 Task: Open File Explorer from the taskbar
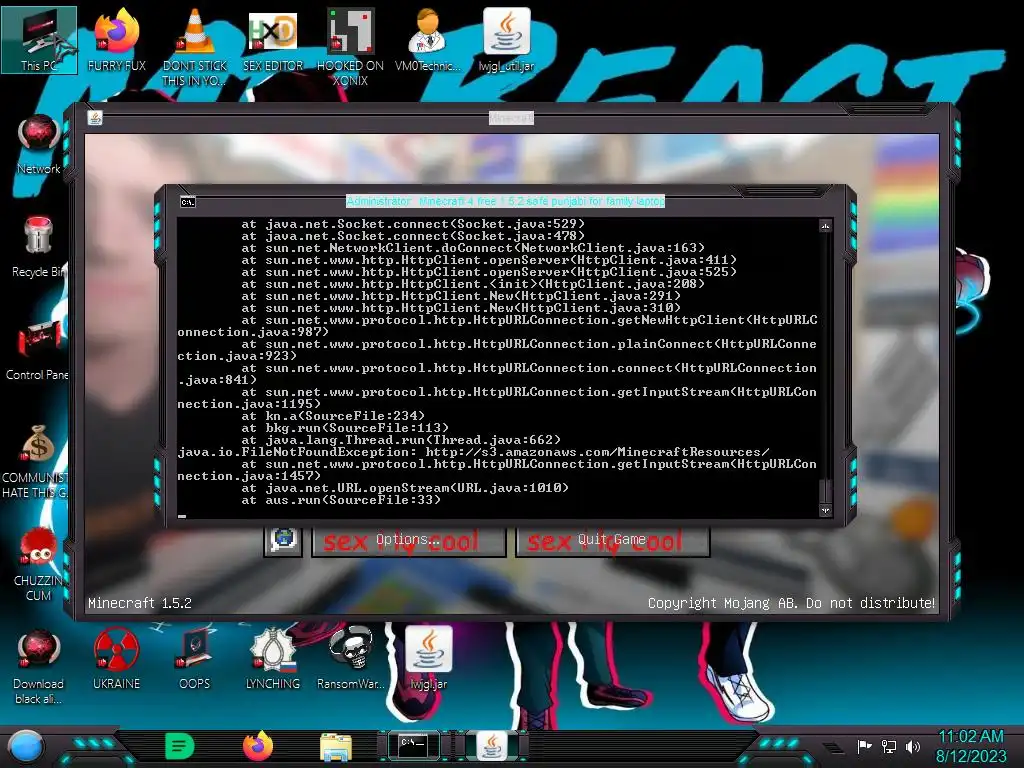[336, 747]
